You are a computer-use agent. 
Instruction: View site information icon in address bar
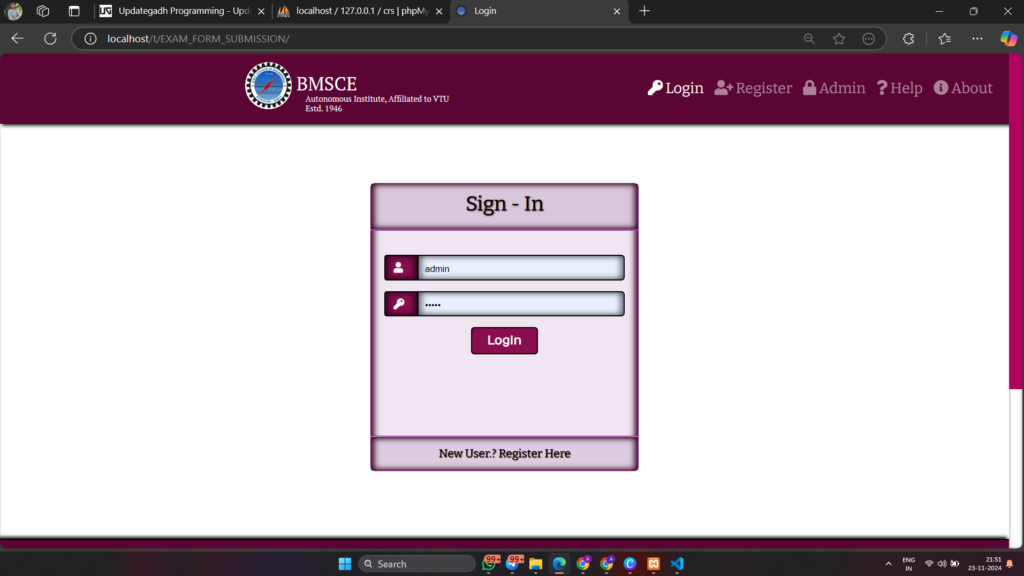click(91, 39)
